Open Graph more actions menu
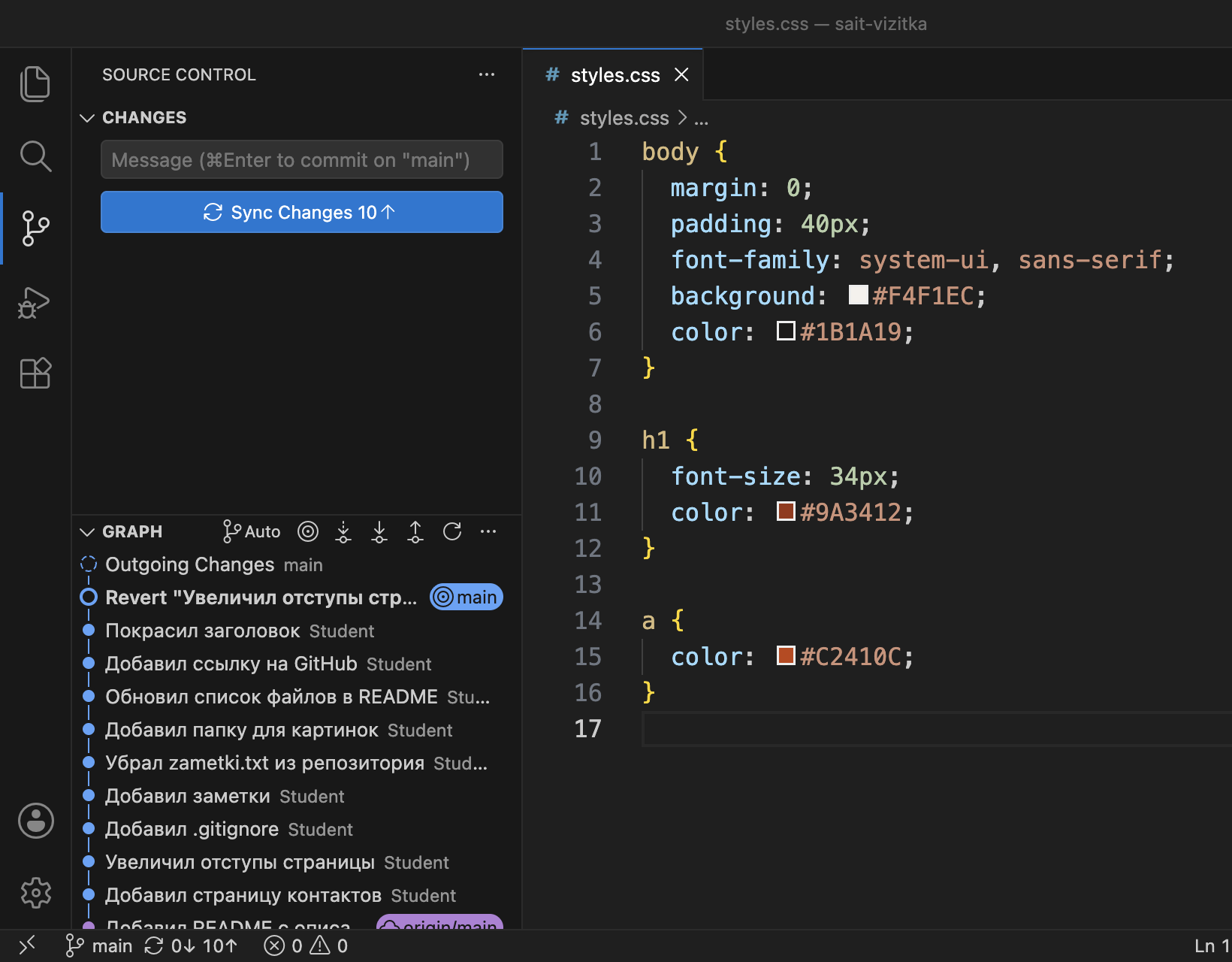The height and width of the screenshot is (962, 1232). pos(488,531)
